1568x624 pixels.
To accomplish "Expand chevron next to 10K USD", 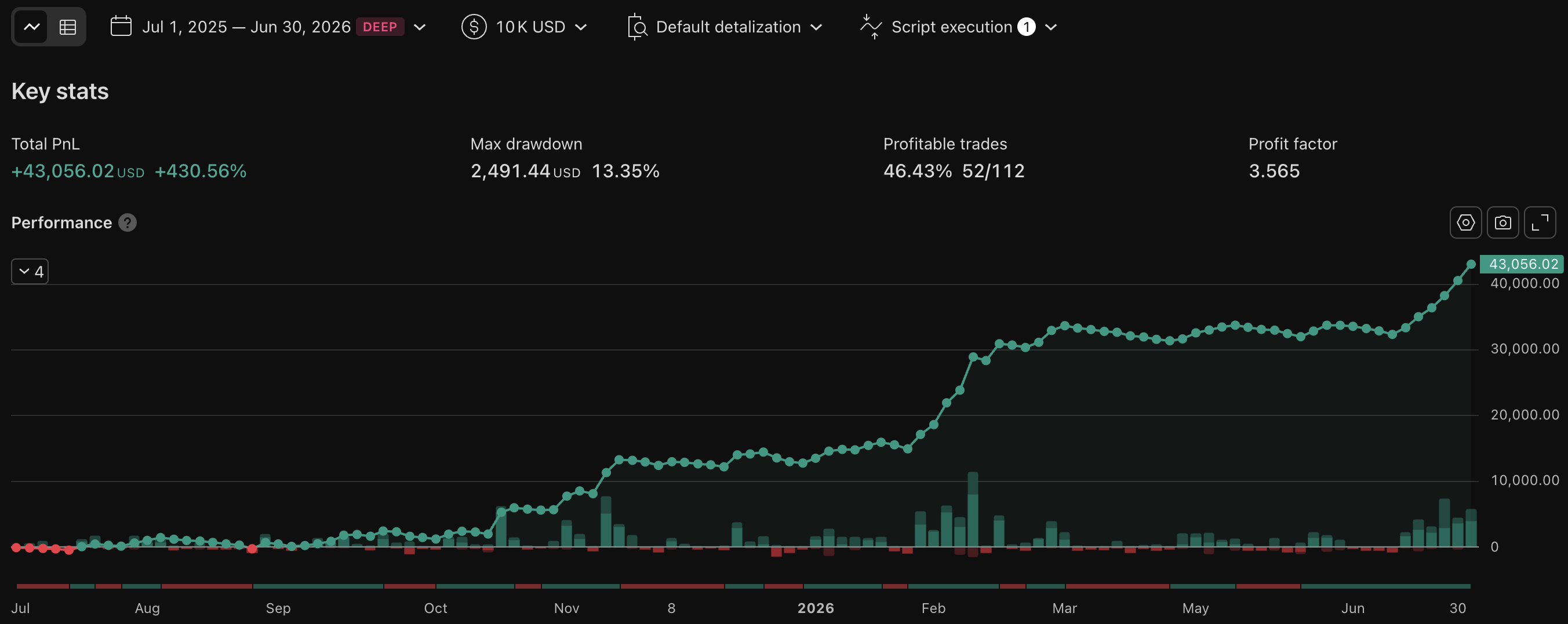I will pos(581,27).
